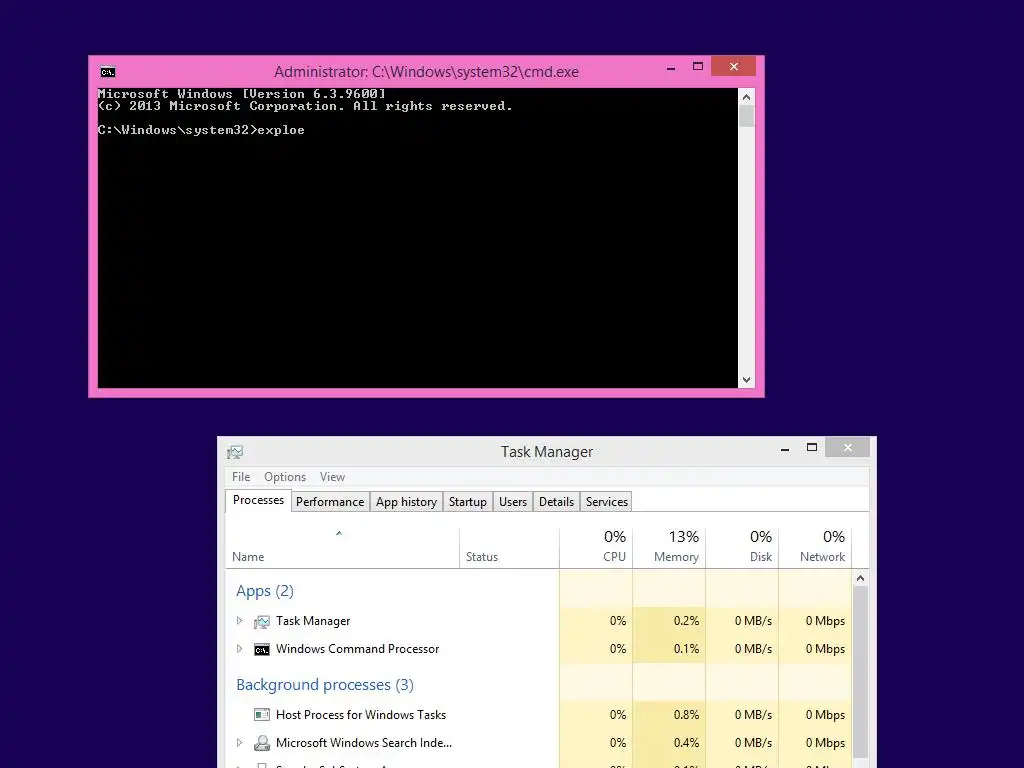
Task: Sort processes by Memory column
Action: pos(669,547)
